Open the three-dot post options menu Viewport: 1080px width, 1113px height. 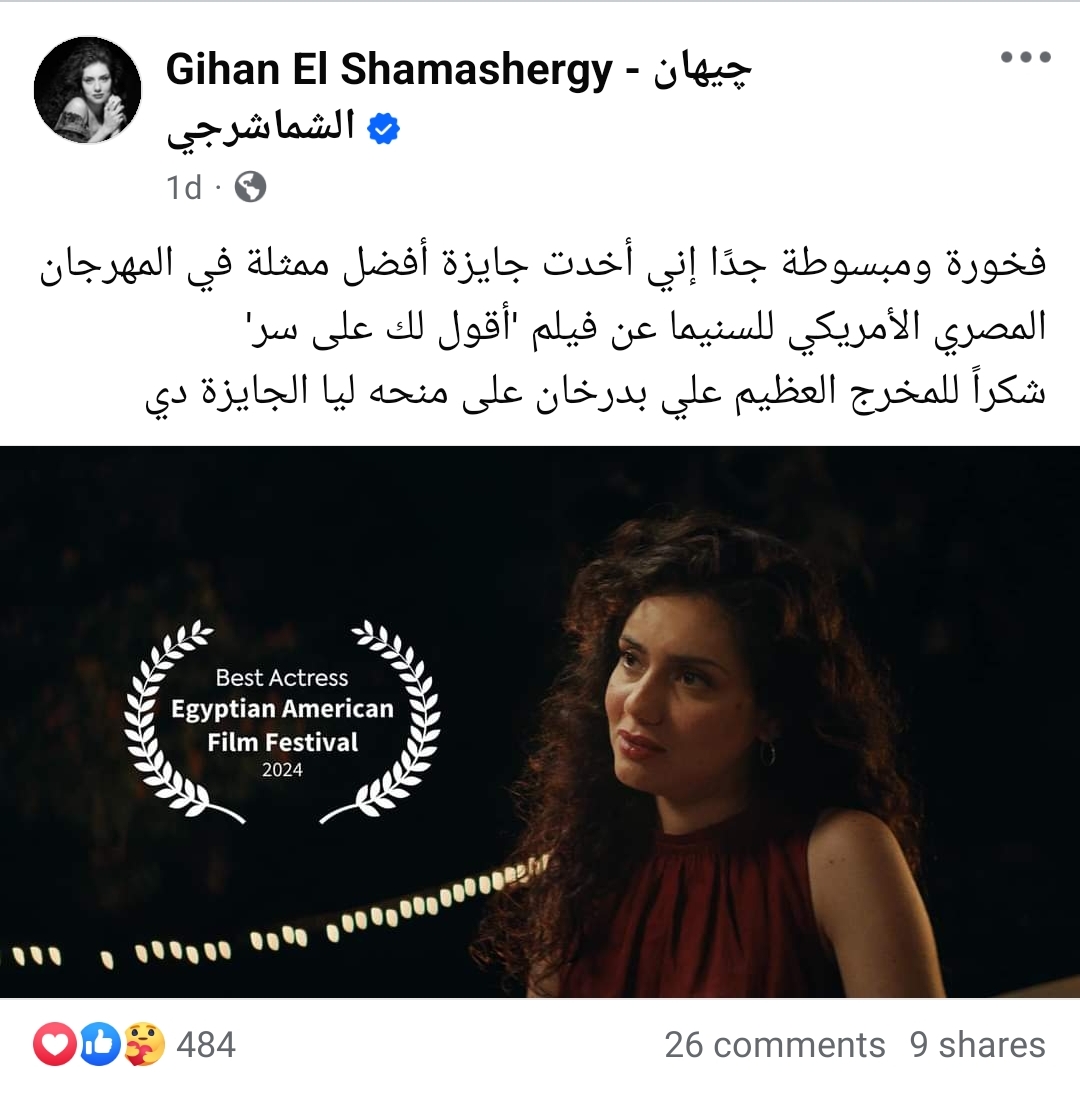[x=1025, y=57]
